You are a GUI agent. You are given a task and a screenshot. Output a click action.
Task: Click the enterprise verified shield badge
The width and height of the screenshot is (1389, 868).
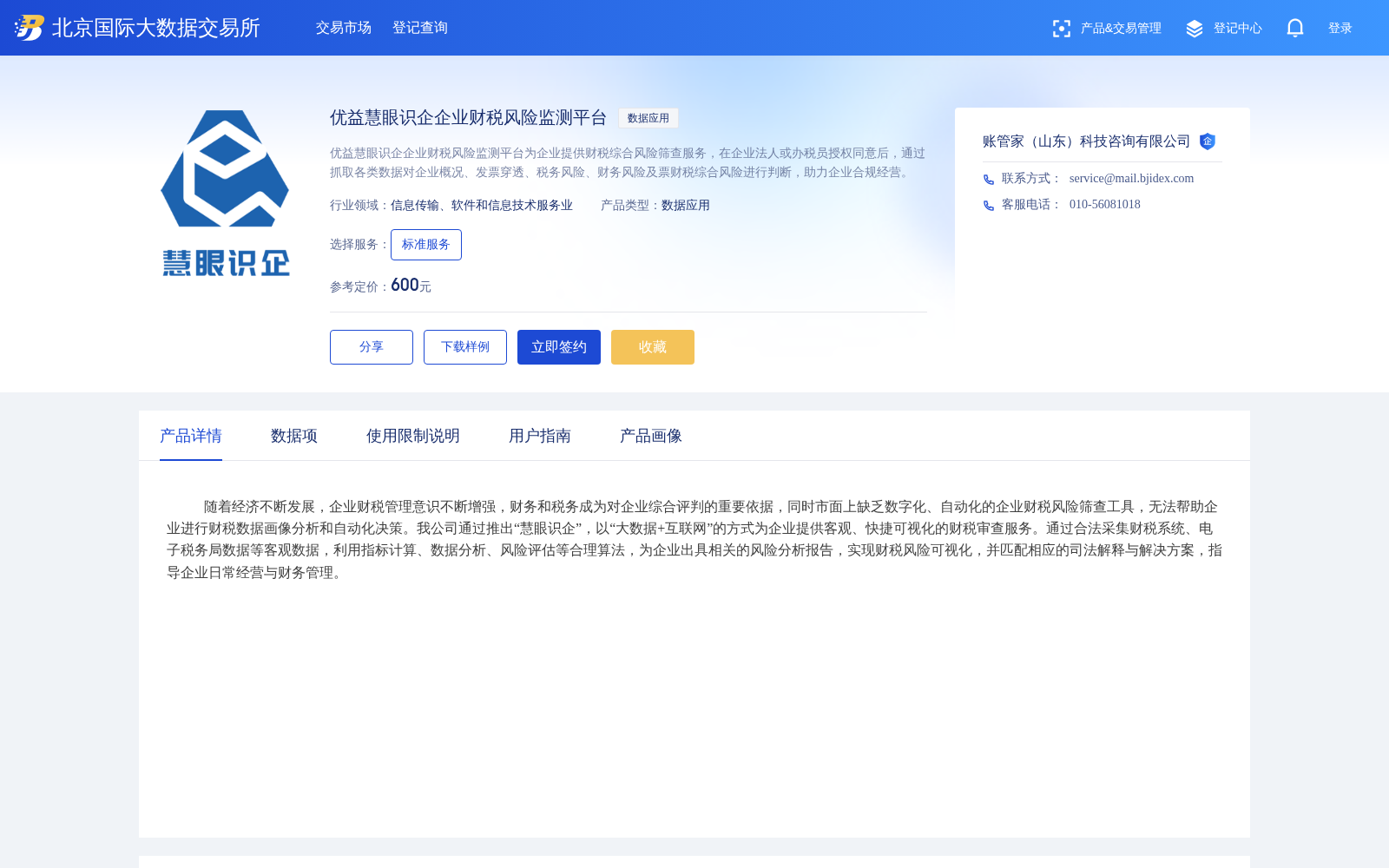[x=1208, y=141]
